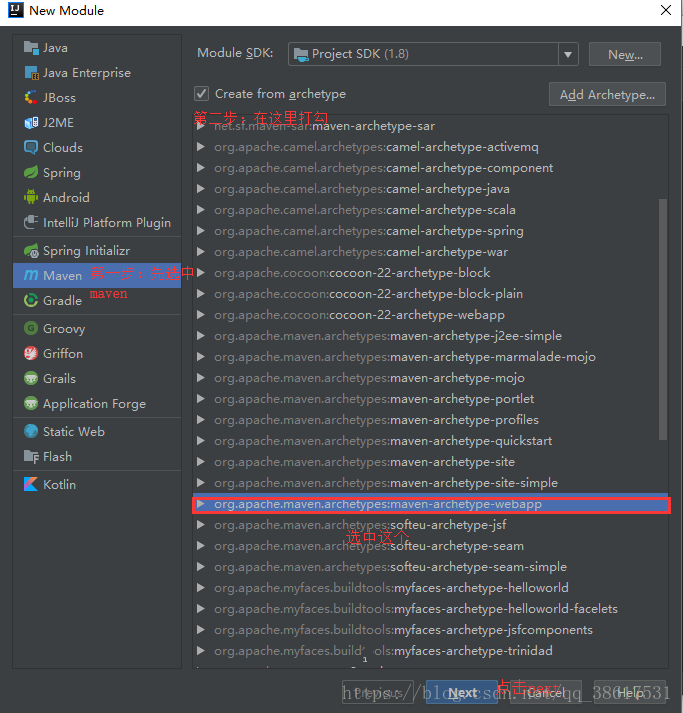683x713 pixels.
Task: Toggle the Create from archetype checkbox
Action: pos(201,94)
